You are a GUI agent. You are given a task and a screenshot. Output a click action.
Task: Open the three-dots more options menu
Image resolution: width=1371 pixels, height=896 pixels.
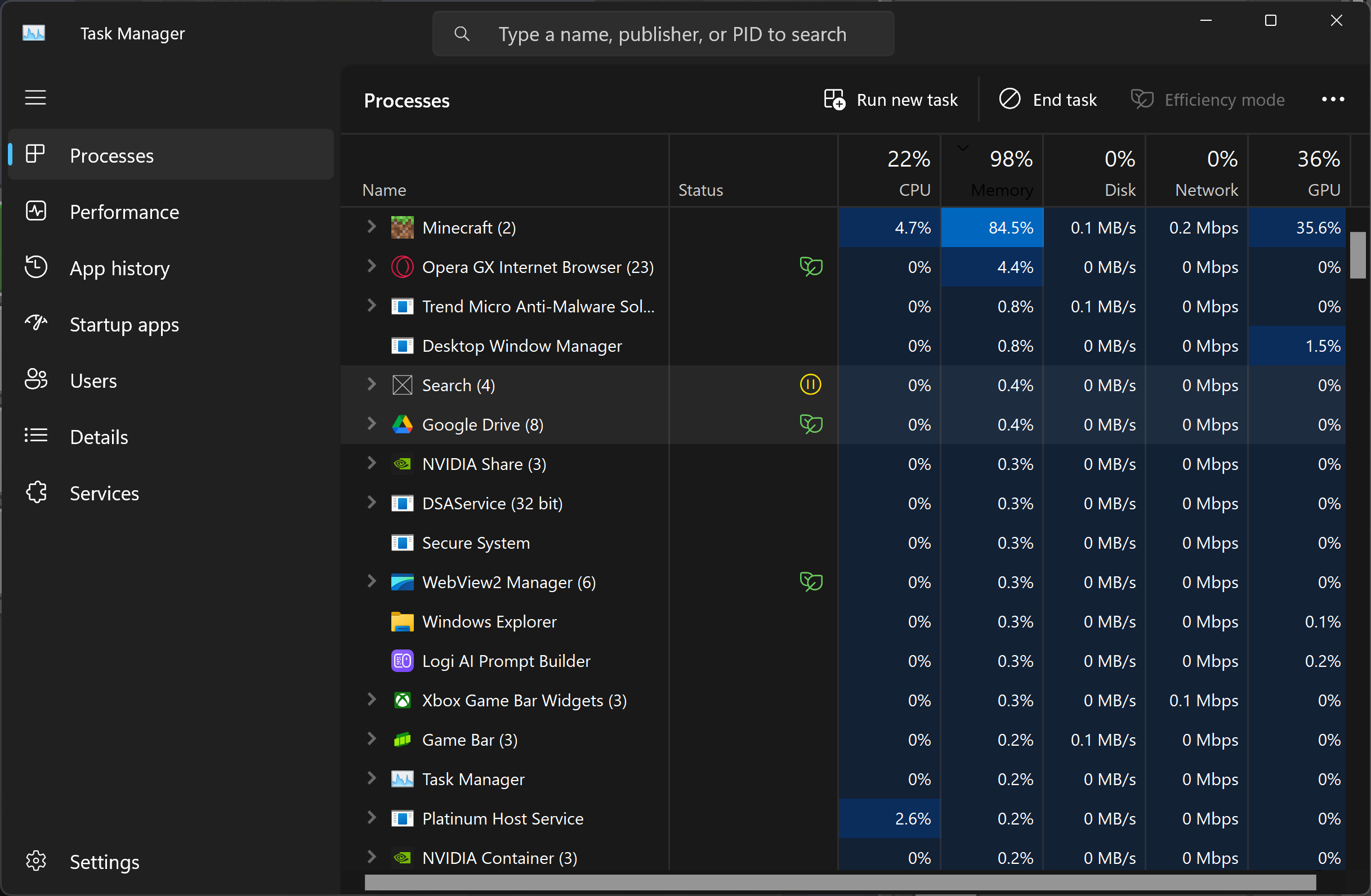pyautogui.click(x=1332, y=100)
